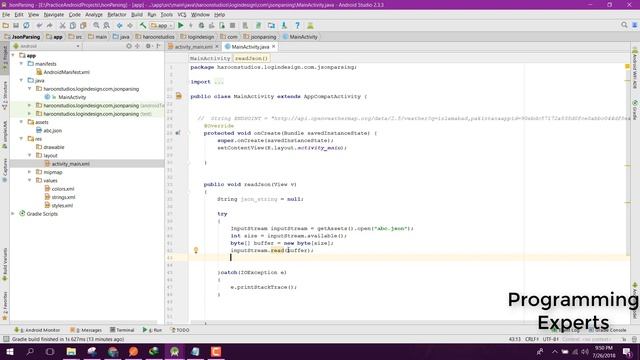Toggle the Favorites tool window
The height and width of the screenshot is (360, 640).
tap(4, 306)
